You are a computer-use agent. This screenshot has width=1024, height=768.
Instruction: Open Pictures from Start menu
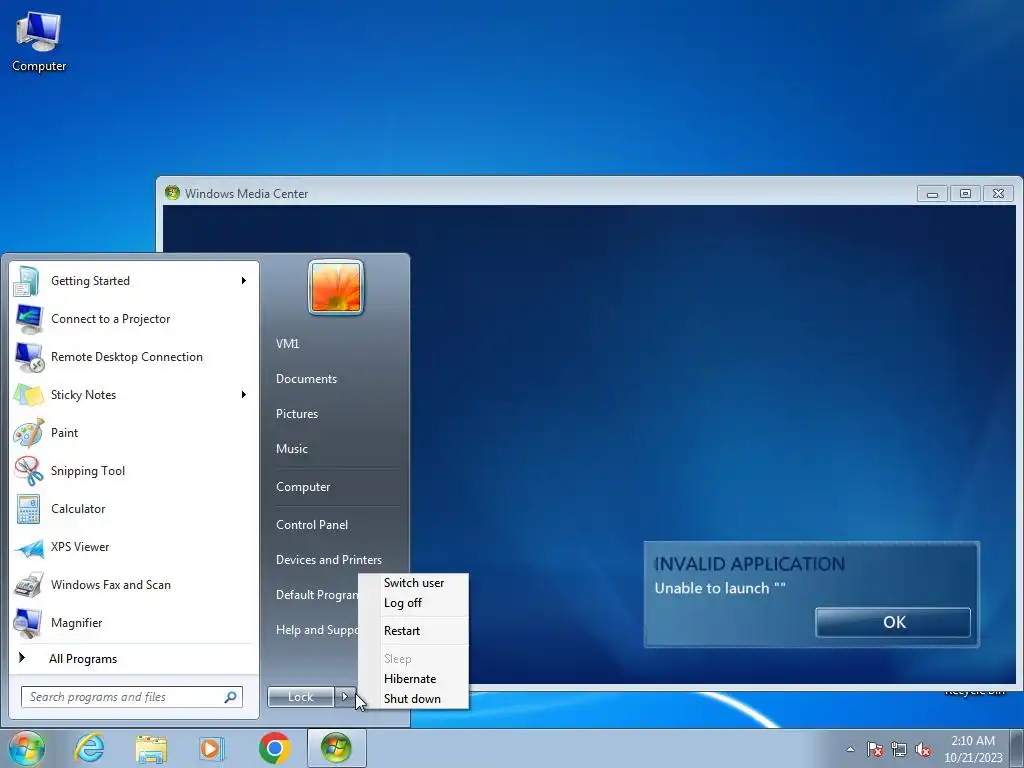coord(297,414)
